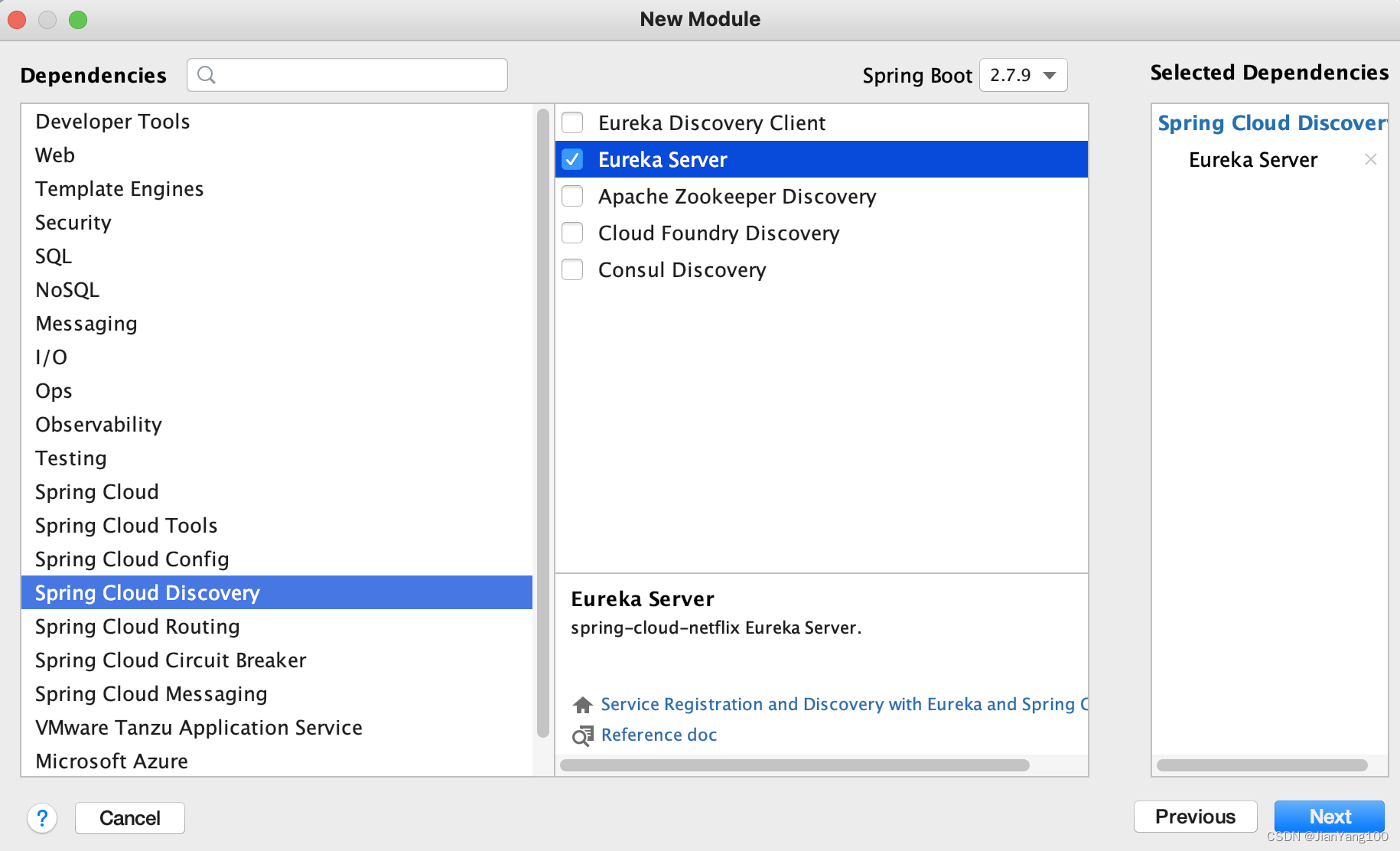Click the green zoom window button

[x=78, y=20]
